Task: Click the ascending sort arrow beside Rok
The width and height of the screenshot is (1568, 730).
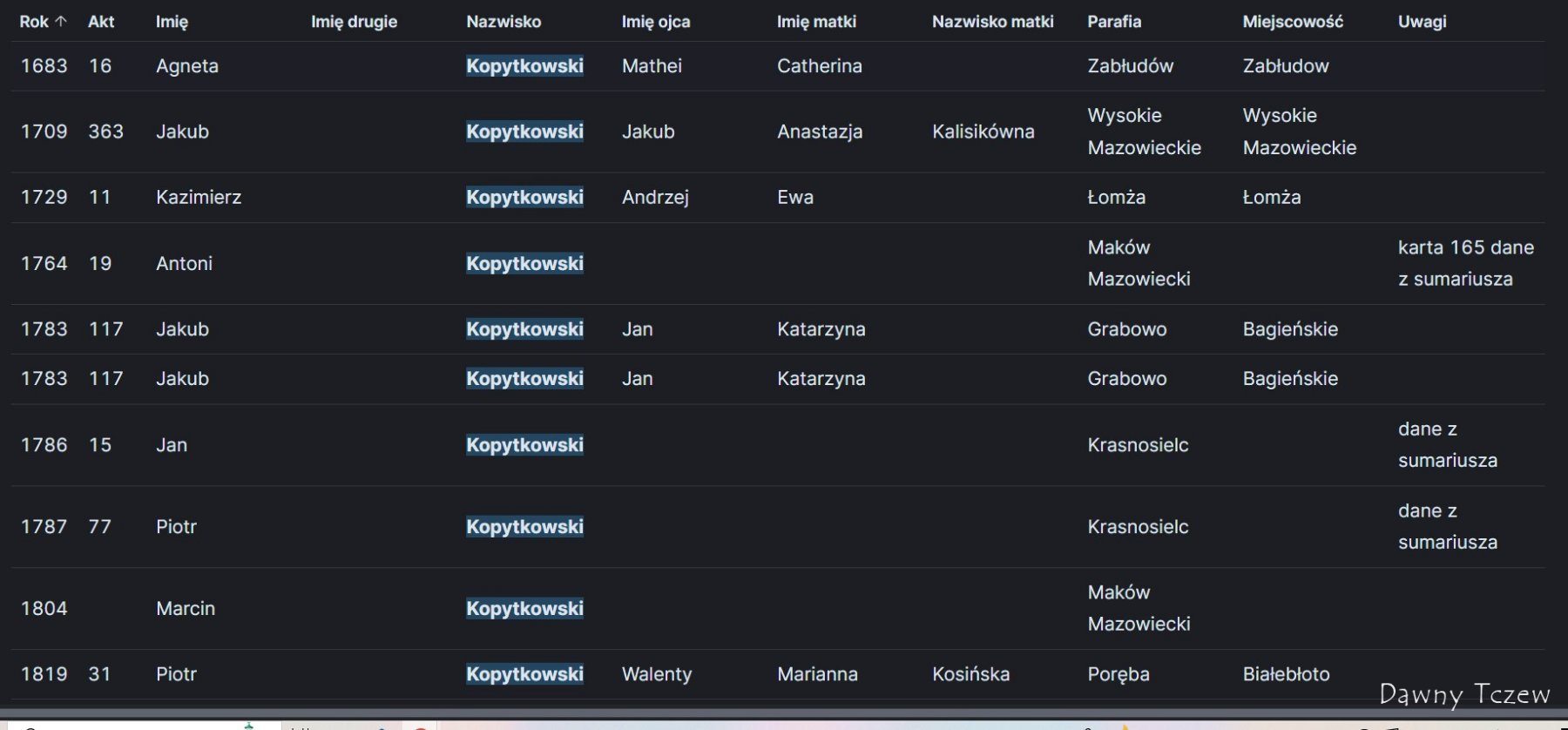Action: point(60,22)
